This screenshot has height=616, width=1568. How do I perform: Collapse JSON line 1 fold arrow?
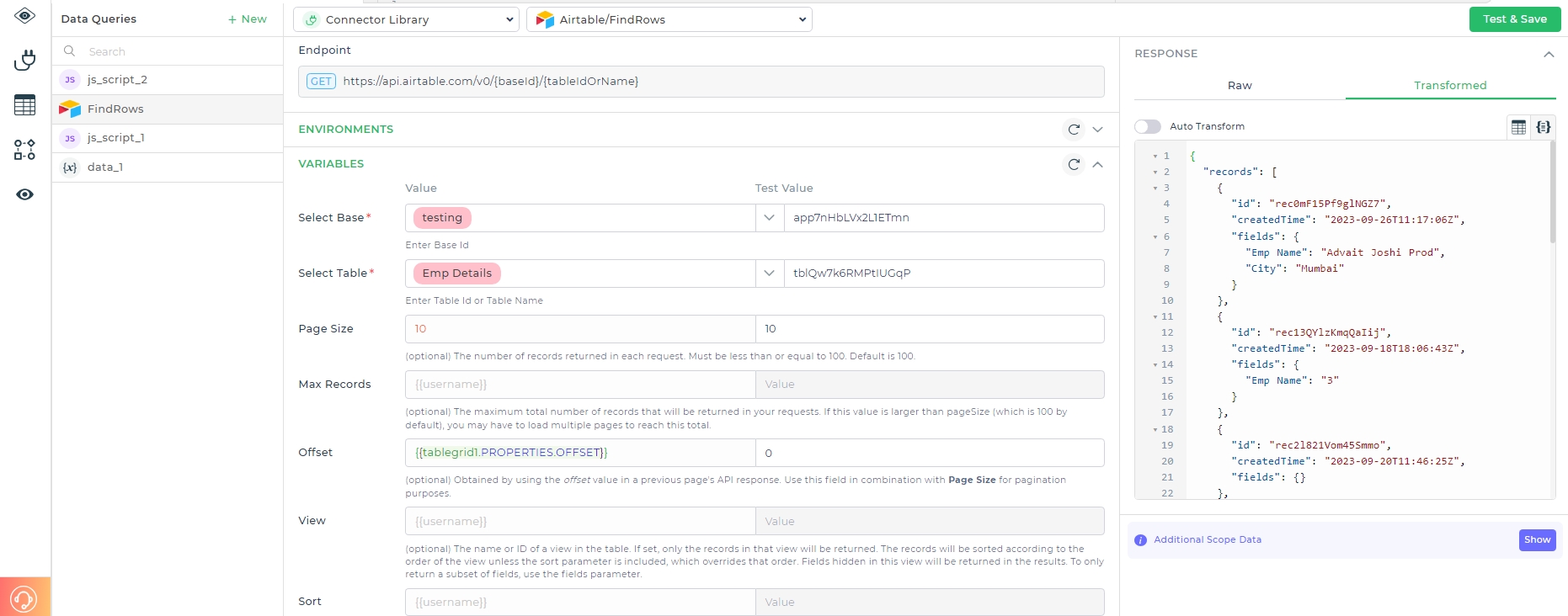pyautogui.click(x=1155, y=157)
